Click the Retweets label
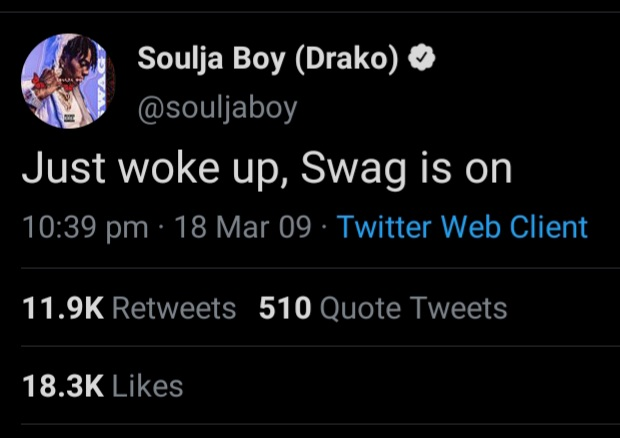Viewport: 620px width, 438px height. pos(174,308)
